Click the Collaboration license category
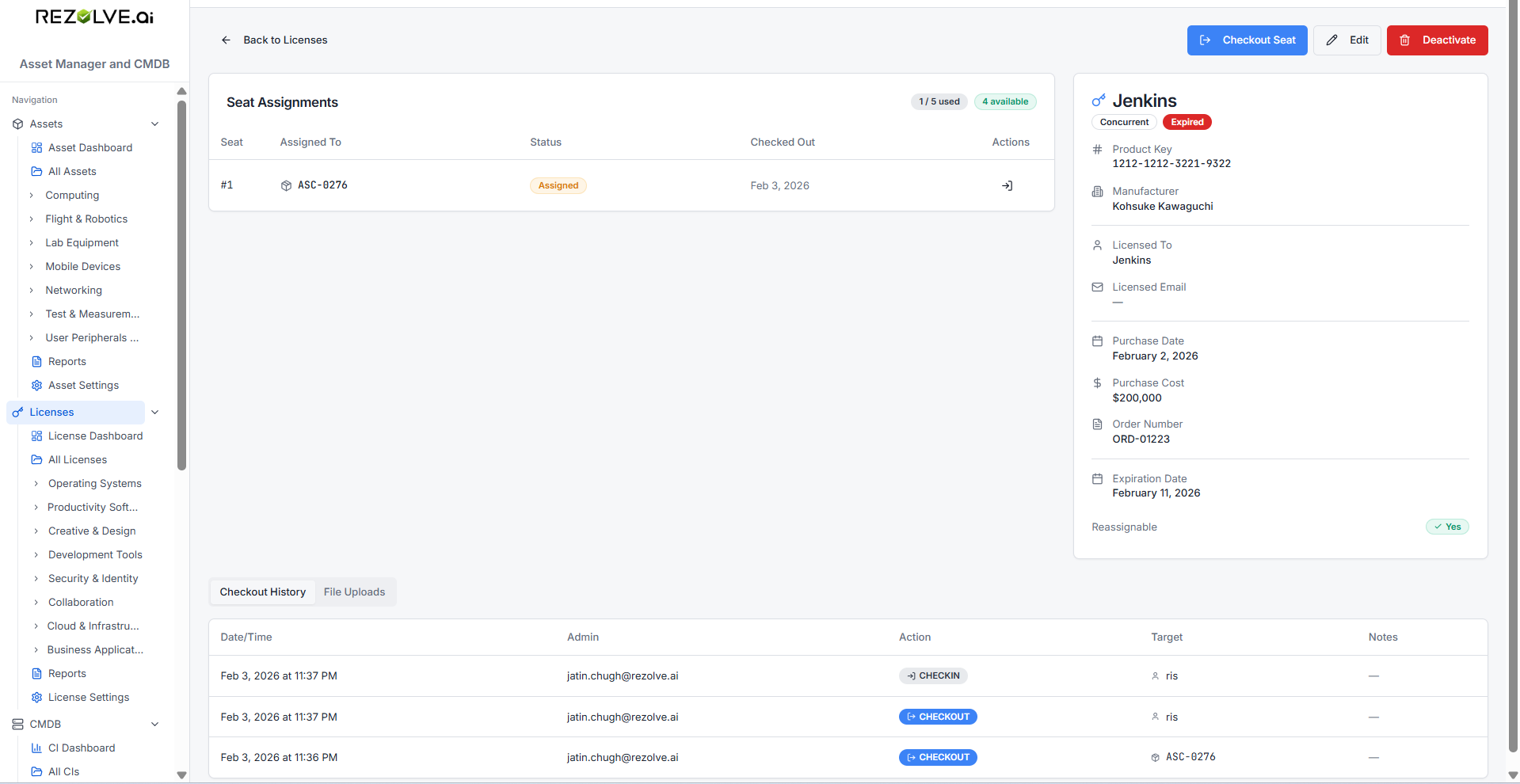 [x=81, y=603]
